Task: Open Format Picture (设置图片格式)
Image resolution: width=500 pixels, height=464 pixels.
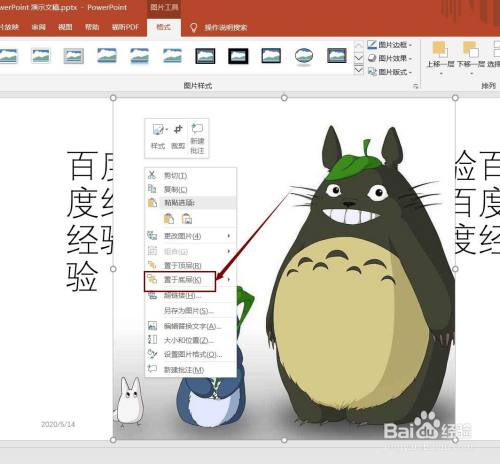Action: (190, 354)
